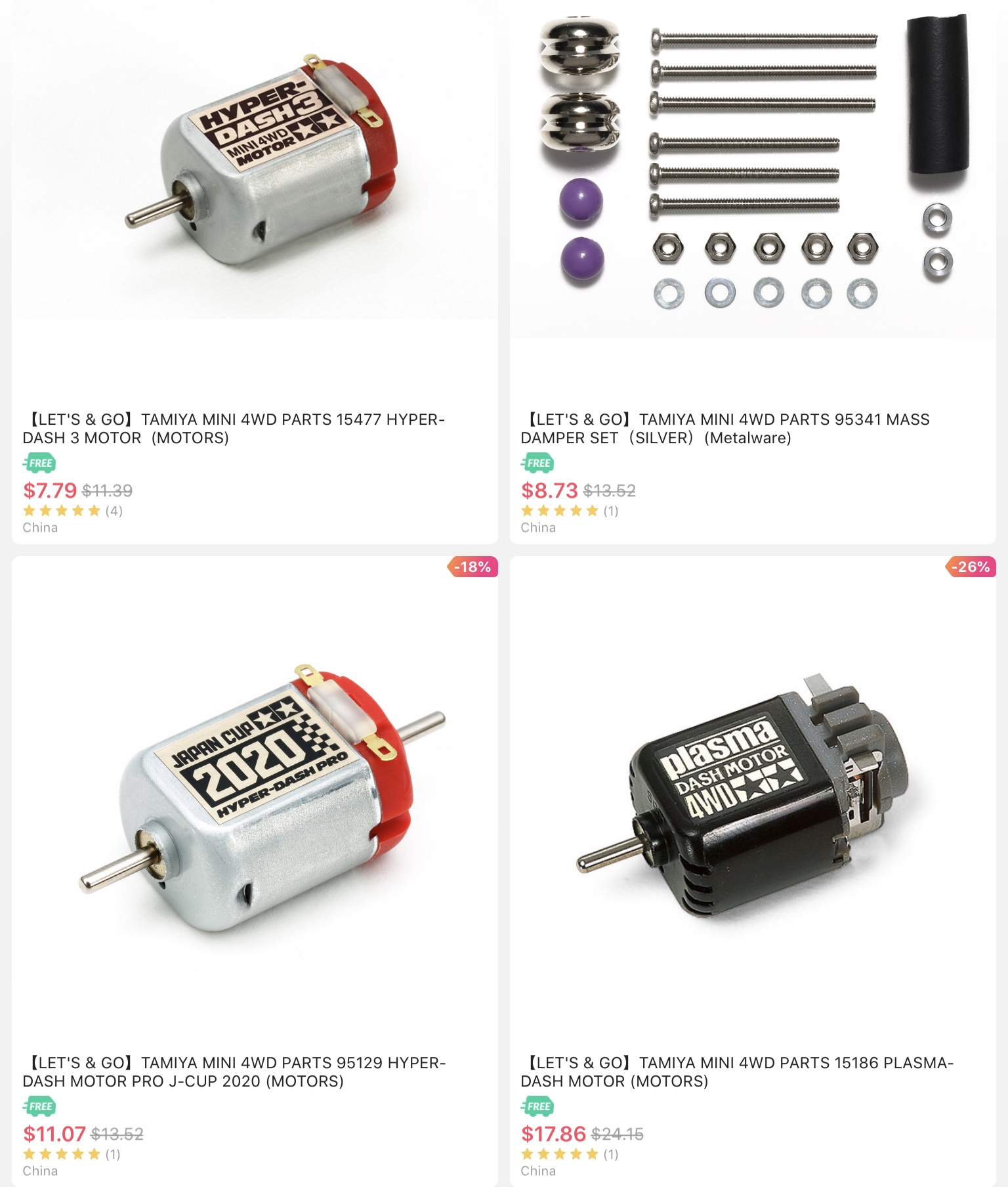The width and height of the screenshot is (1008, 1187).
Task: Open the Hyper-Dash 3 motor product image
Action: [255, 160]
